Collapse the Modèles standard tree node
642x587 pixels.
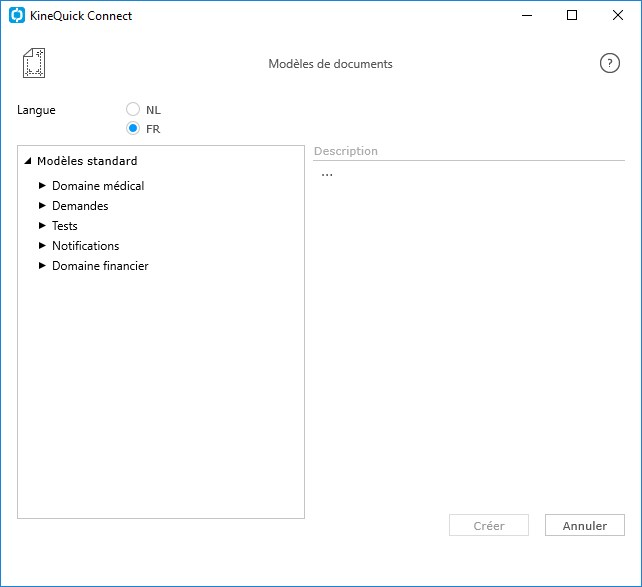tap(28, 161)
